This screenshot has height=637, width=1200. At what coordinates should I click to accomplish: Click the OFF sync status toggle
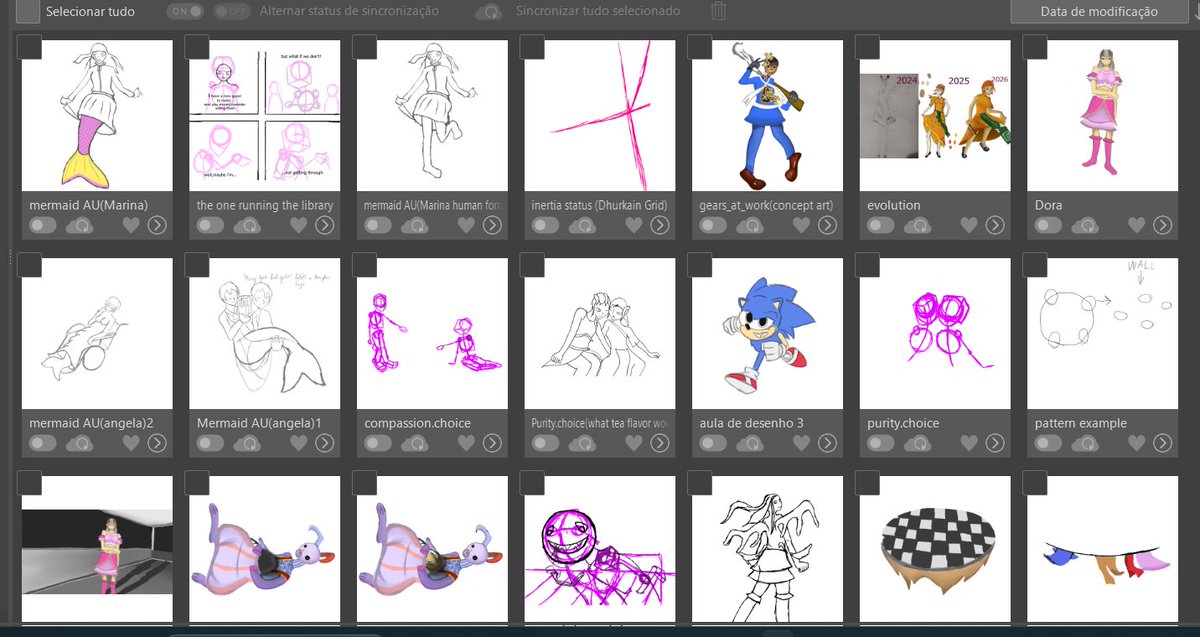[232, 12]
